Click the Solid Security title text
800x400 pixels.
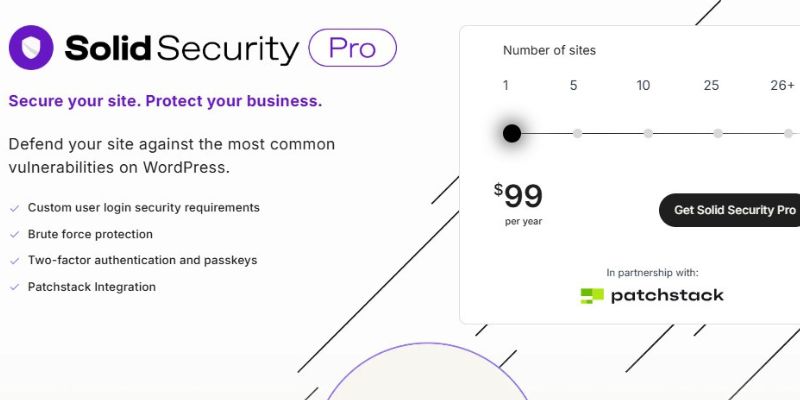click(181, 48)
